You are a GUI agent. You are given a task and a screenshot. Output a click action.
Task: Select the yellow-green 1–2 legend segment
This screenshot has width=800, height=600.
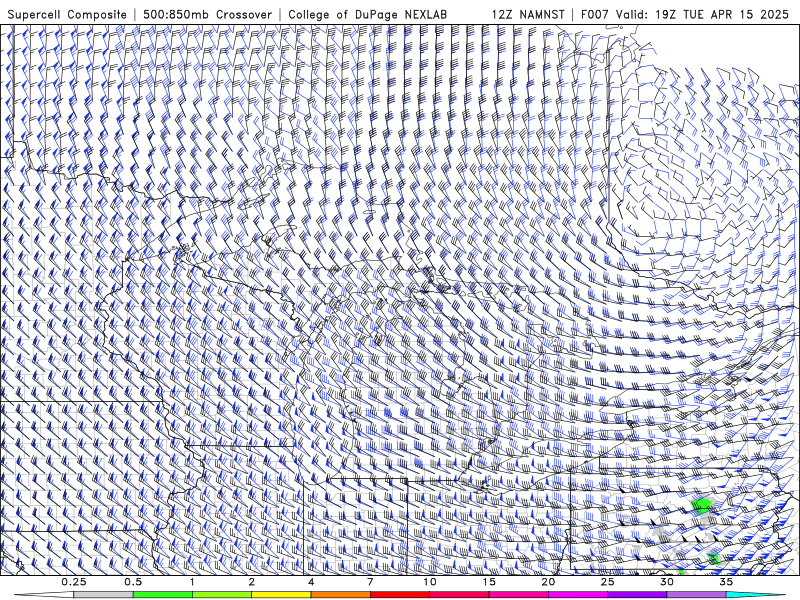pyautogui.click(x=222, y=595)
